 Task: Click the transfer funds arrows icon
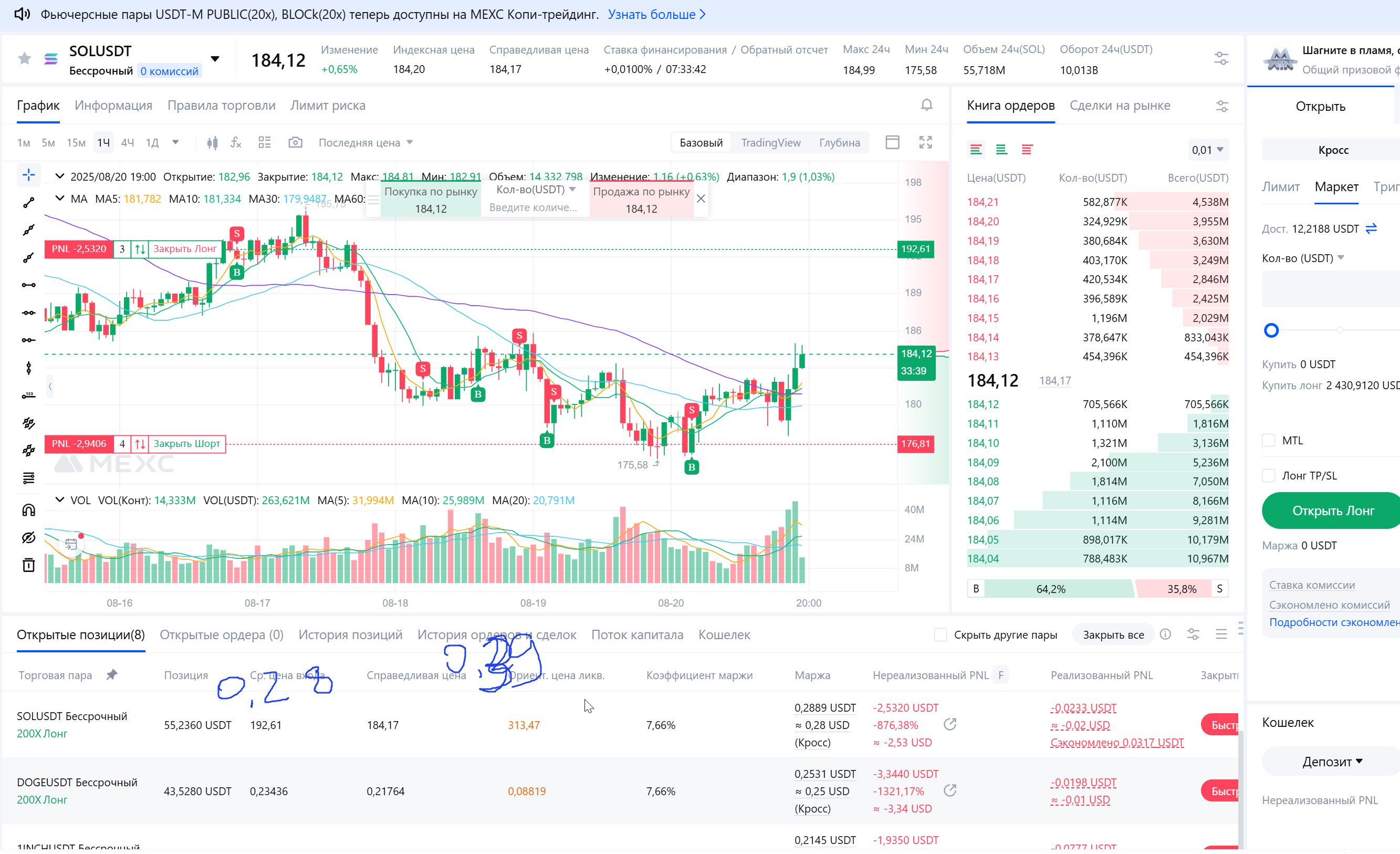(x=1371, y=229)
